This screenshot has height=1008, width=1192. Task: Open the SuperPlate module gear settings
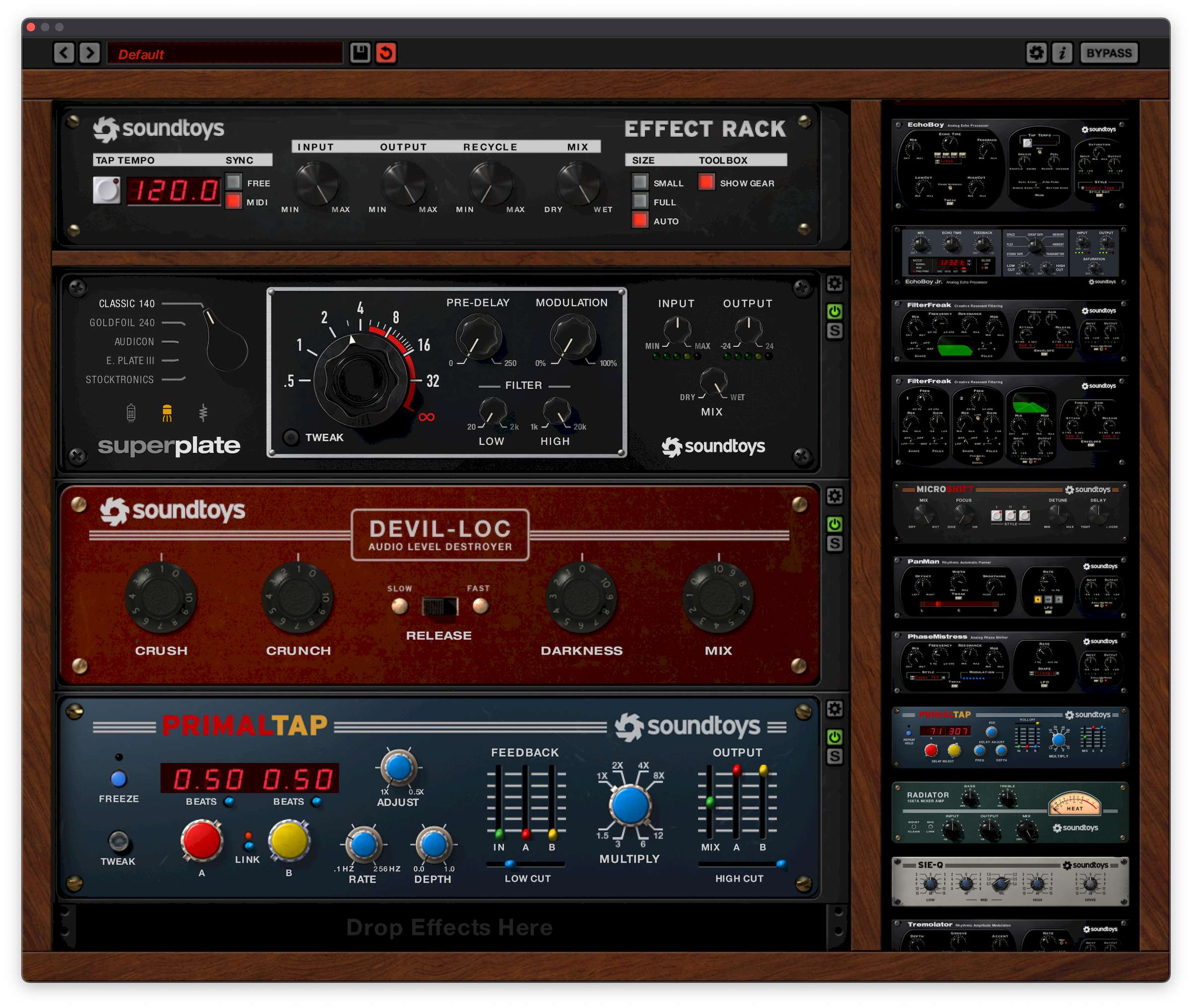[x=834, y=284]
